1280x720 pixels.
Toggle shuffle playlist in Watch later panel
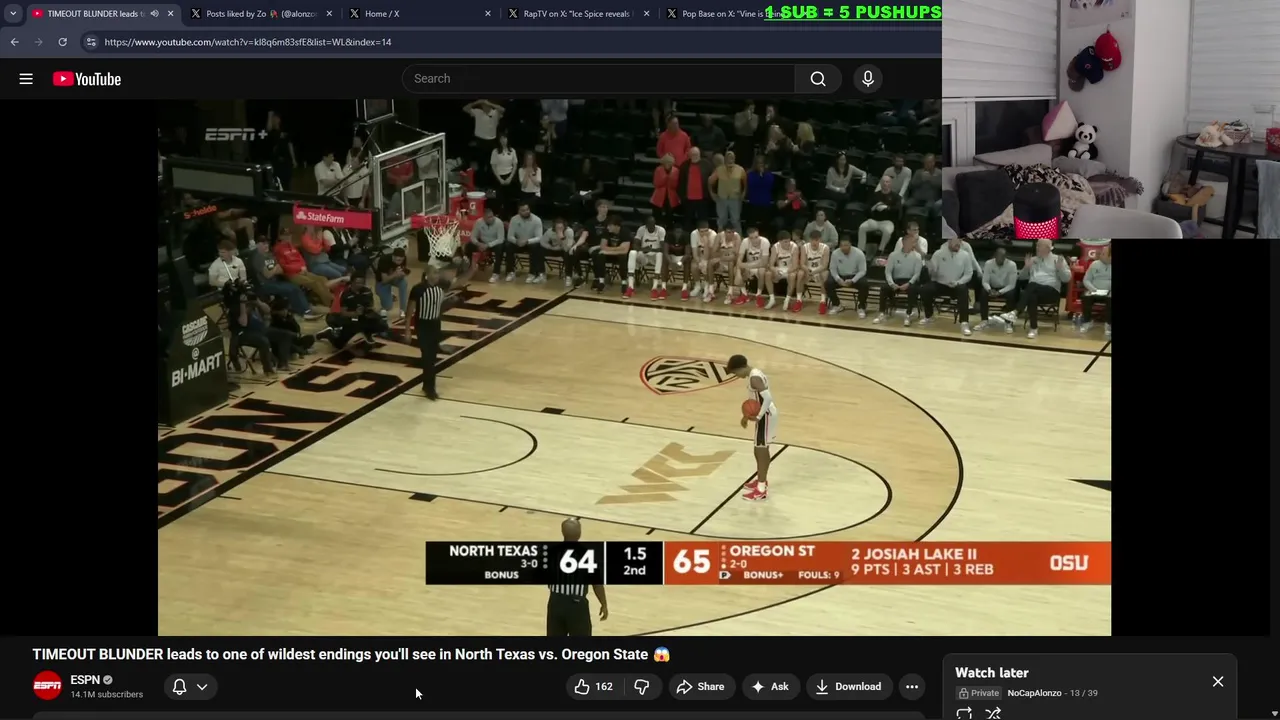pos(993,713)
